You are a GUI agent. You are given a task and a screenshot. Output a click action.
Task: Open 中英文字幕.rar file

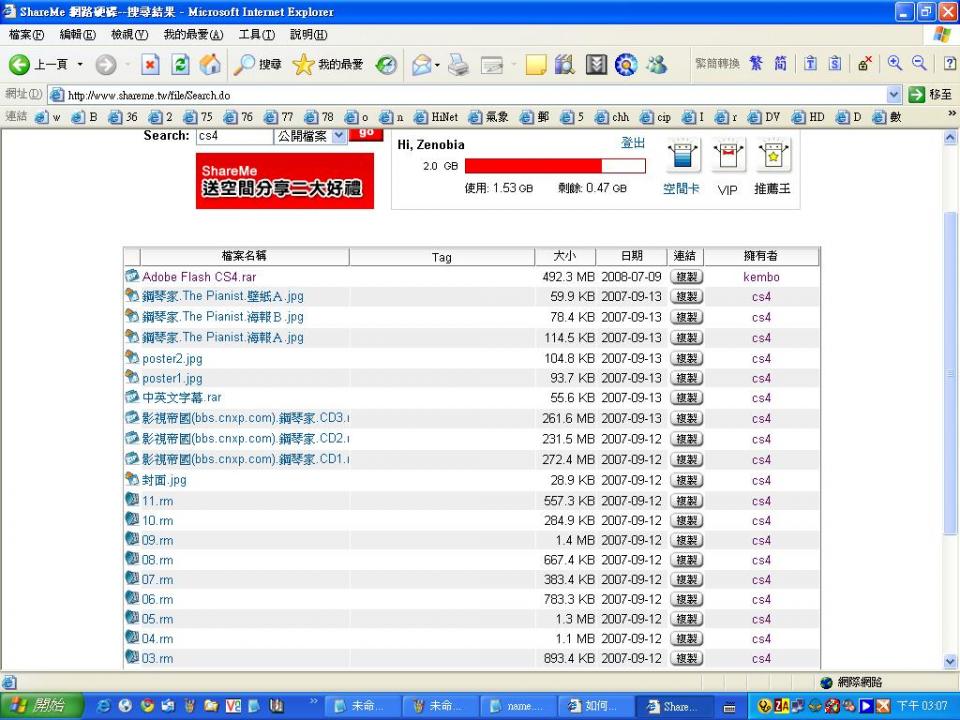[182, 398]
